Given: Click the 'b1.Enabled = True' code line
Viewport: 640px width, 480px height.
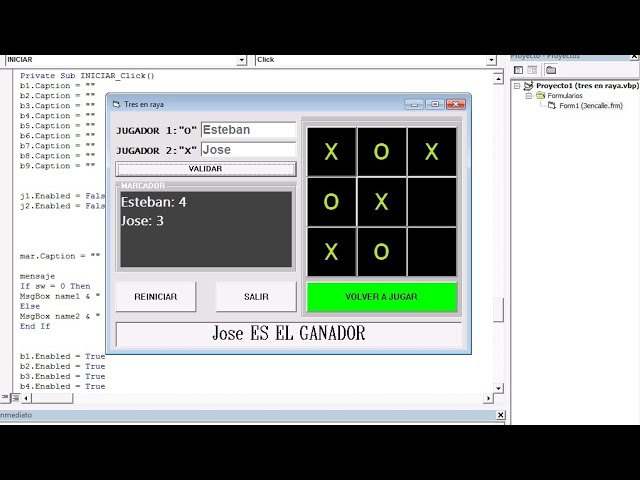Looking at the screenshot, I should [62, 356].
